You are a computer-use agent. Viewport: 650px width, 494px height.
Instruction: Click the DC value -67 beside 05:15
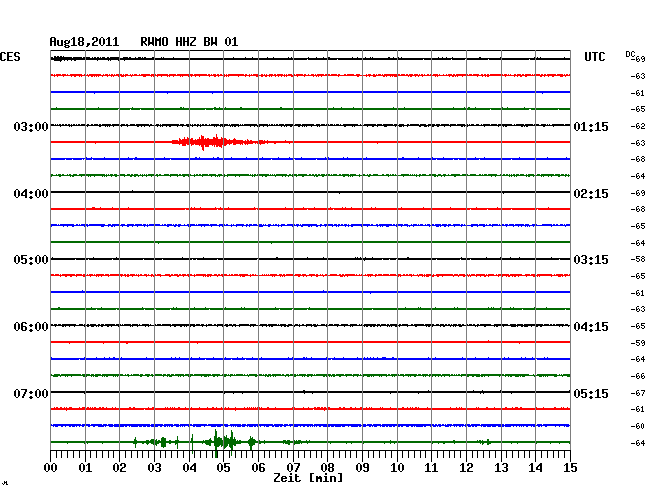(x=638, y=393)
